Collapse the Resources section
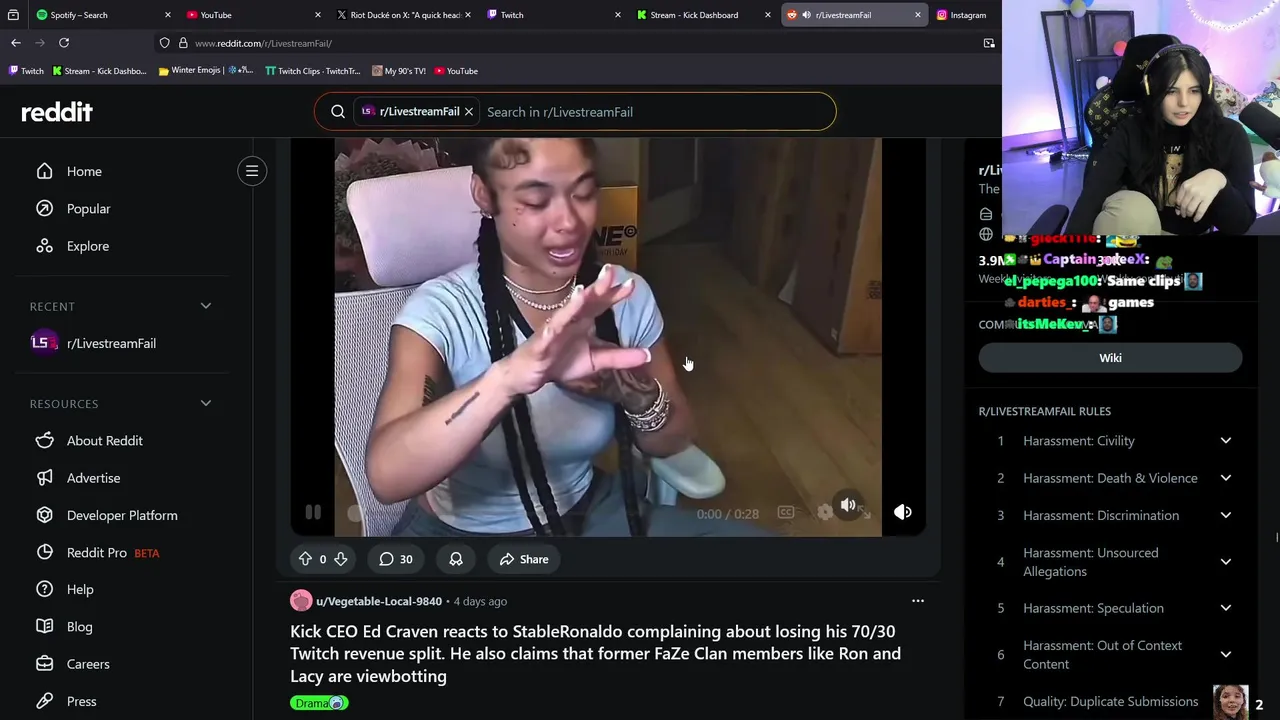Screen dimensions: 1280x720 point(205,403)
